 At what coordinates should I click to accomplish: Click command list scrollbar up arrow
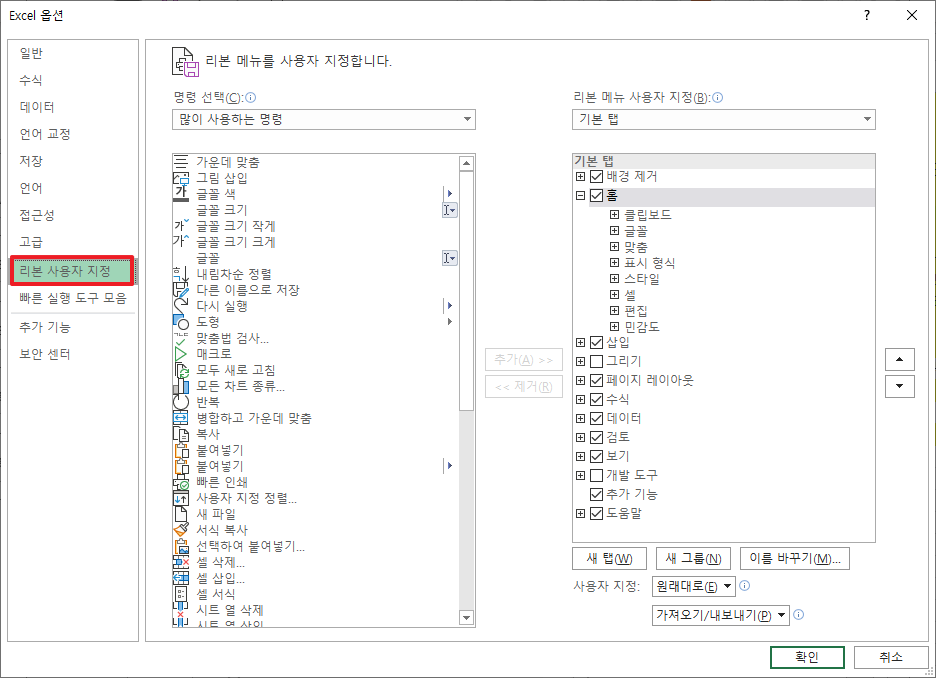[467, 163]
